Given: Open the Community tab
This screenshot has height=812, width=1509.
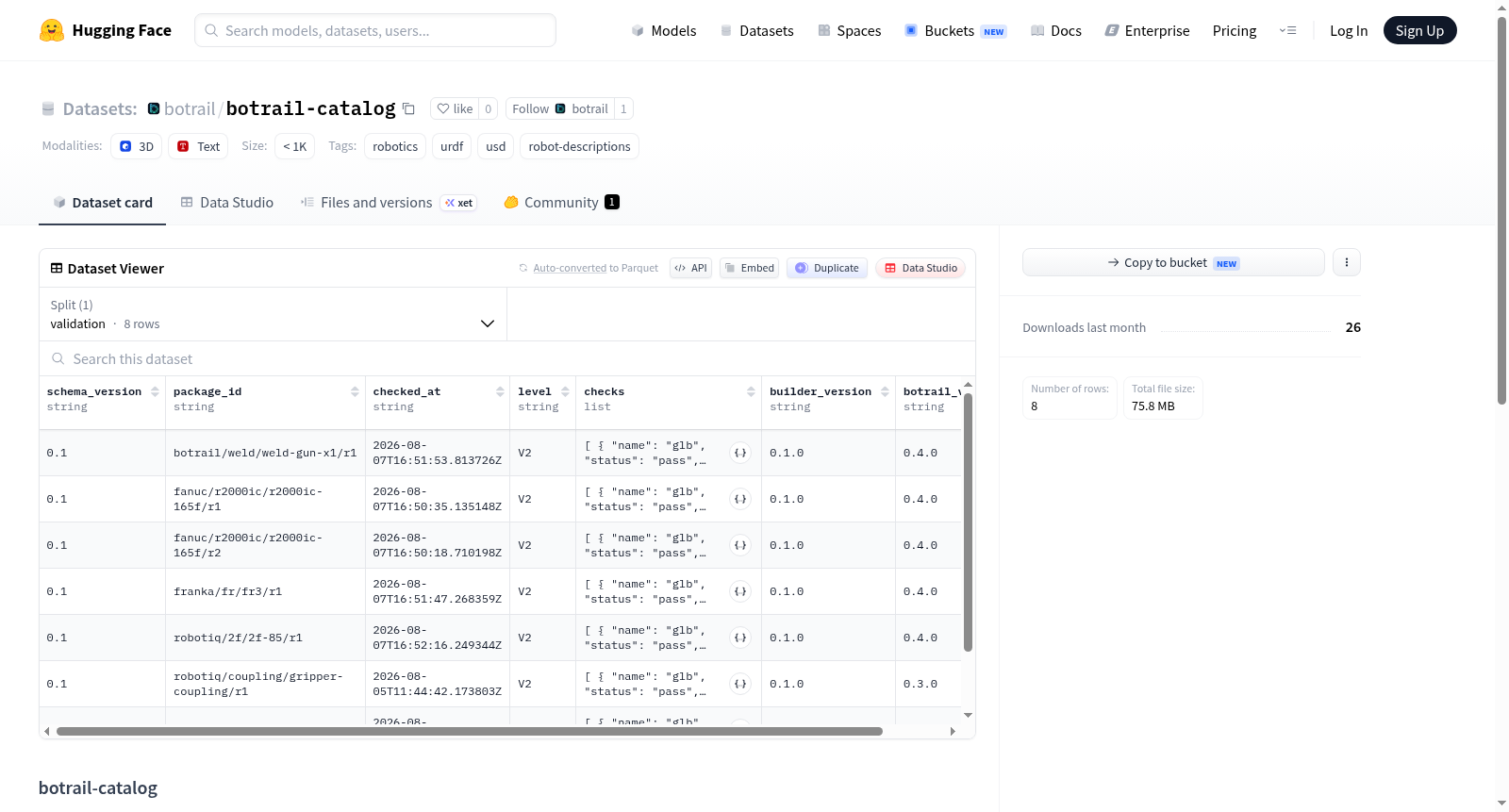Looking at the screenshot, I should (562, 202).
